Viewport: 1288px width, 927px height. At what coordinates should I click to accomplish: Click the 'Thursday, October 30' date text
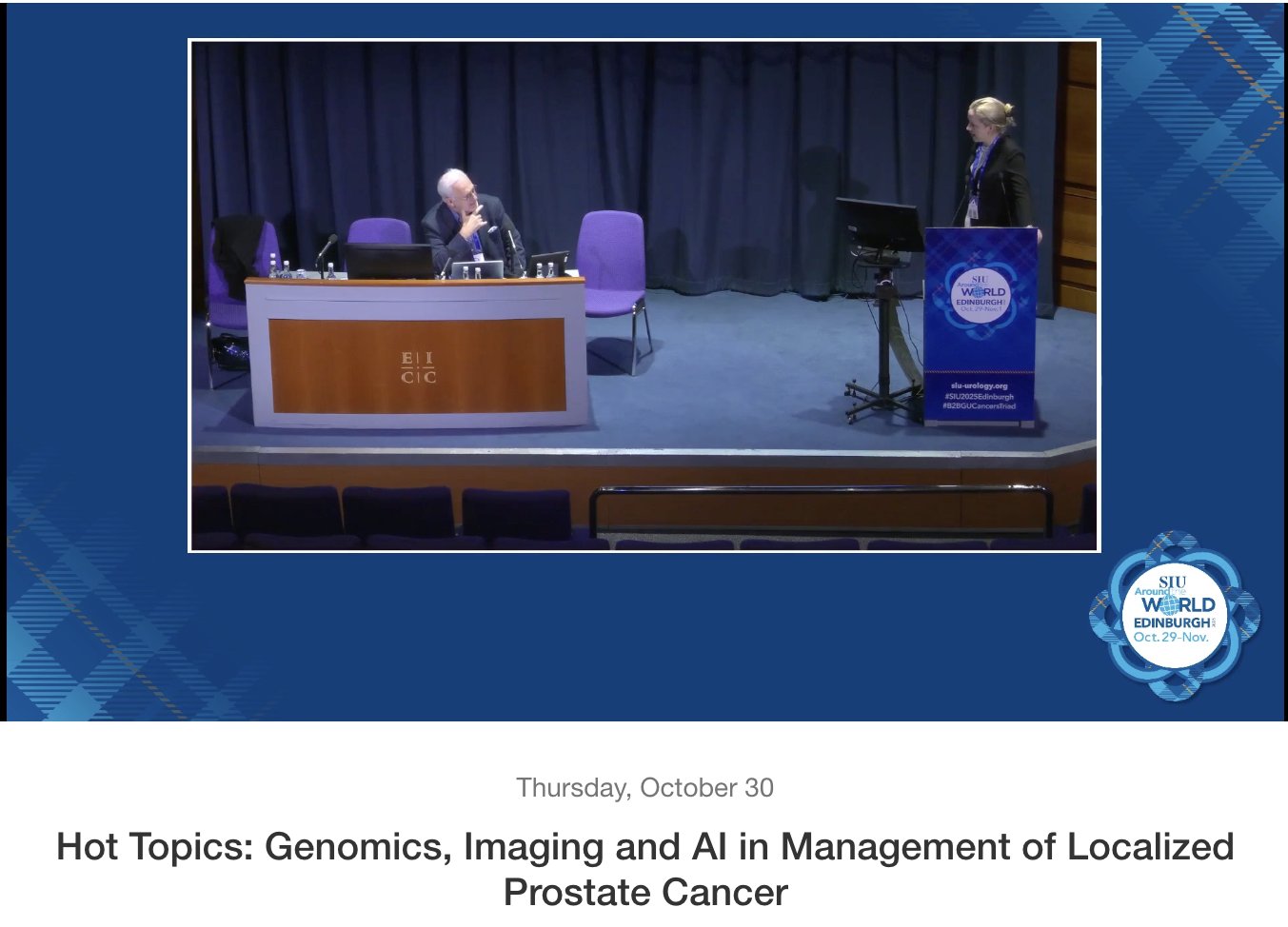pyautogui.click(x=644, y=788)
